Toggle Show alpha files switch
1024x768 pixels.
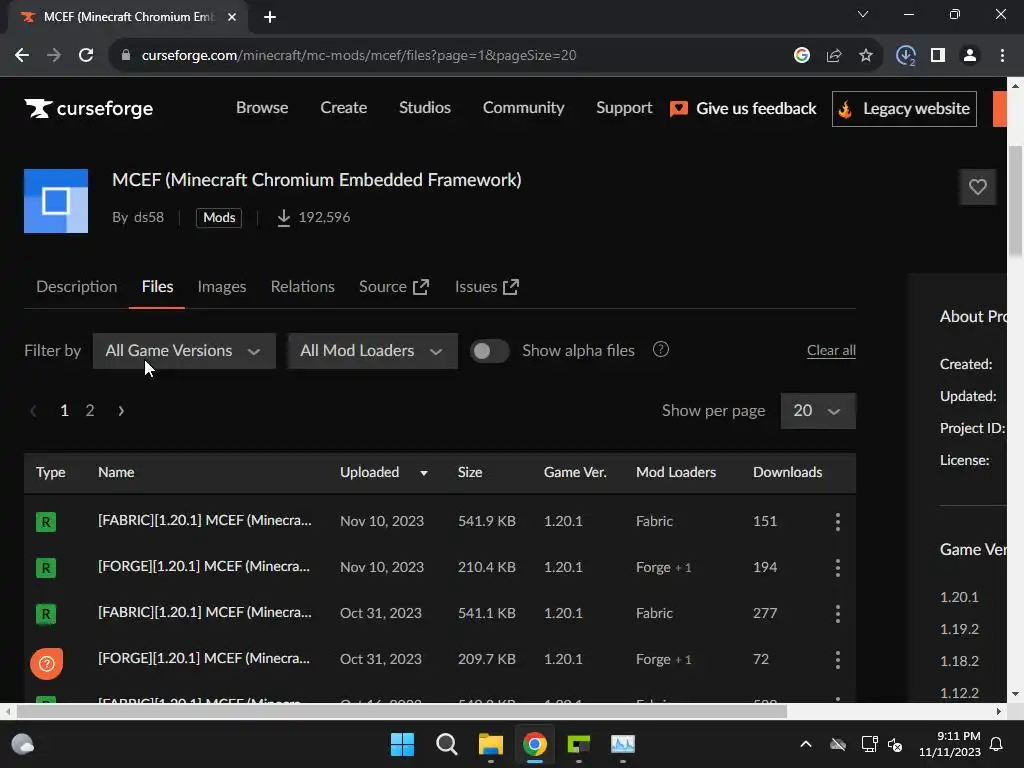pos(490,351)
